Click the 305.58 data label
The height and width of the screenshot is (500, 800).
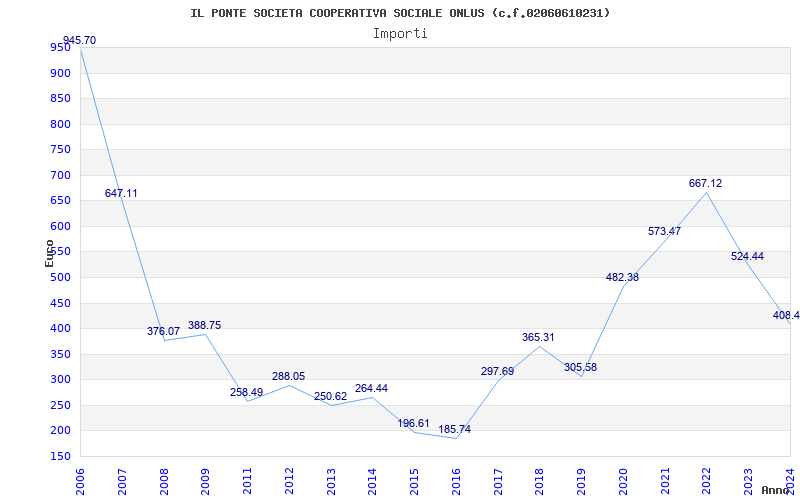(x=580, y=367)
